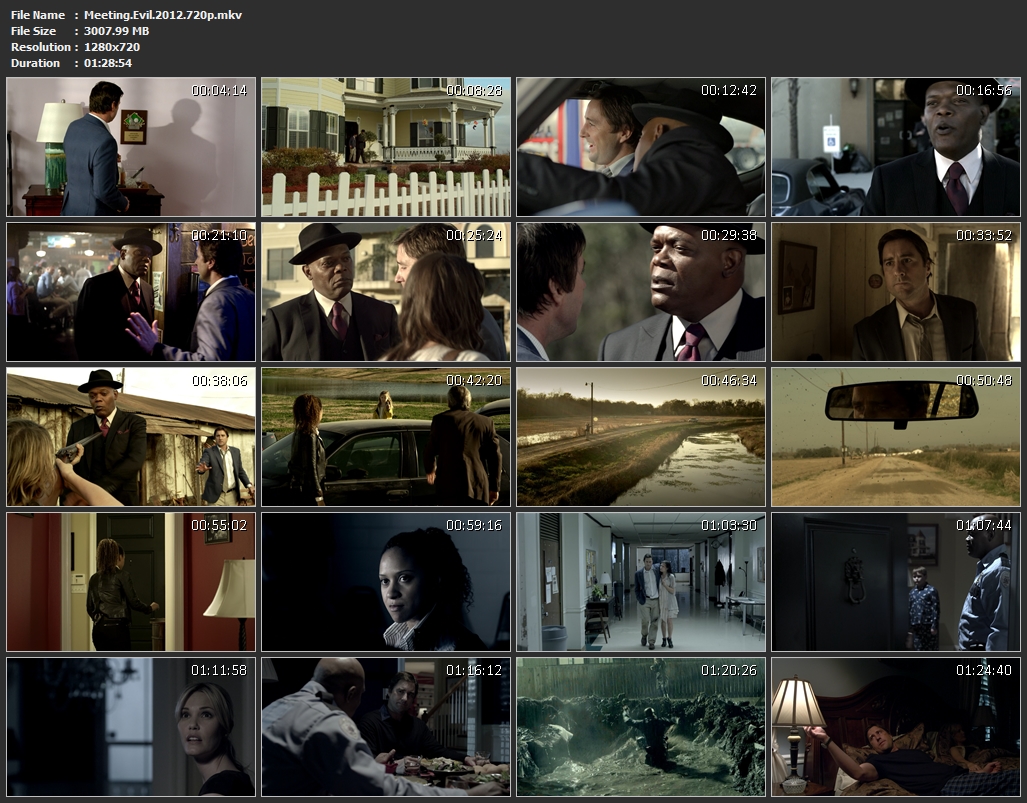Open the shotgun scene at 00:38:06

pos(131,437)
